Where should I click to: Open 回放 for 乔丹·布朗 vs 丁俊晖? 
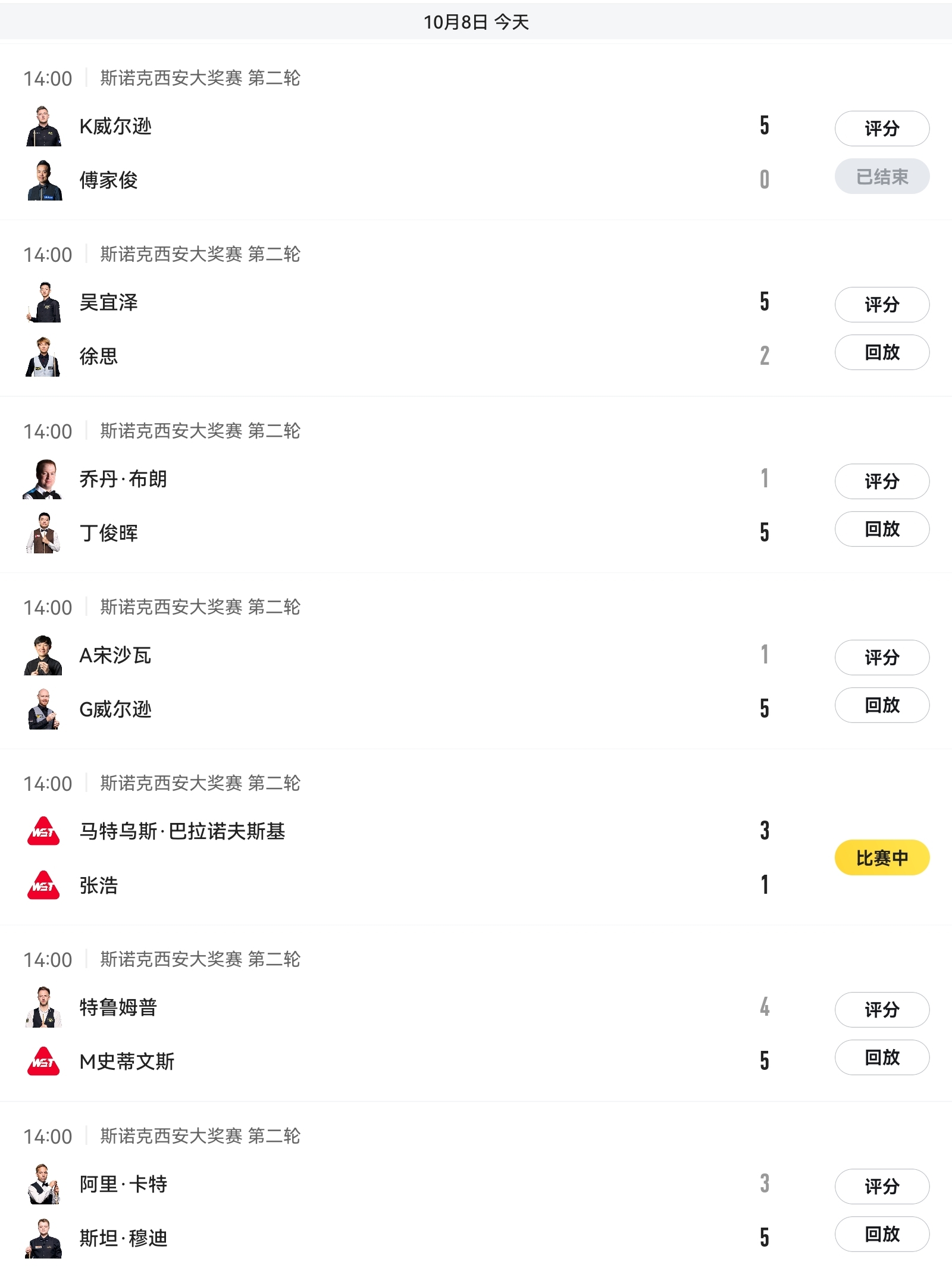point(881,529)
